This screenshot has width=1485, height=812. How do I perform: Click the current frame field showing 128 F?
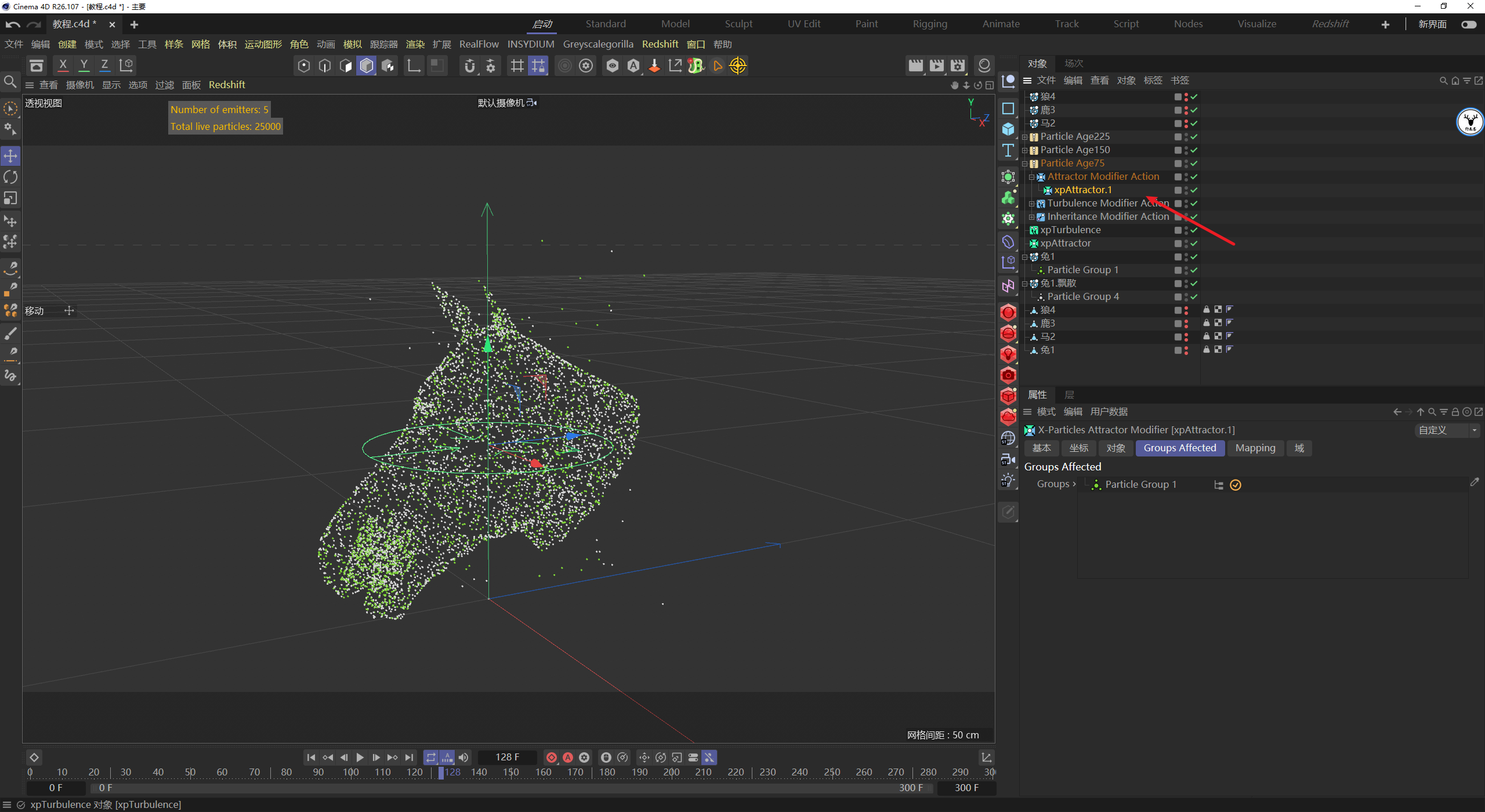pyautogui.click(x=507, y=757)
